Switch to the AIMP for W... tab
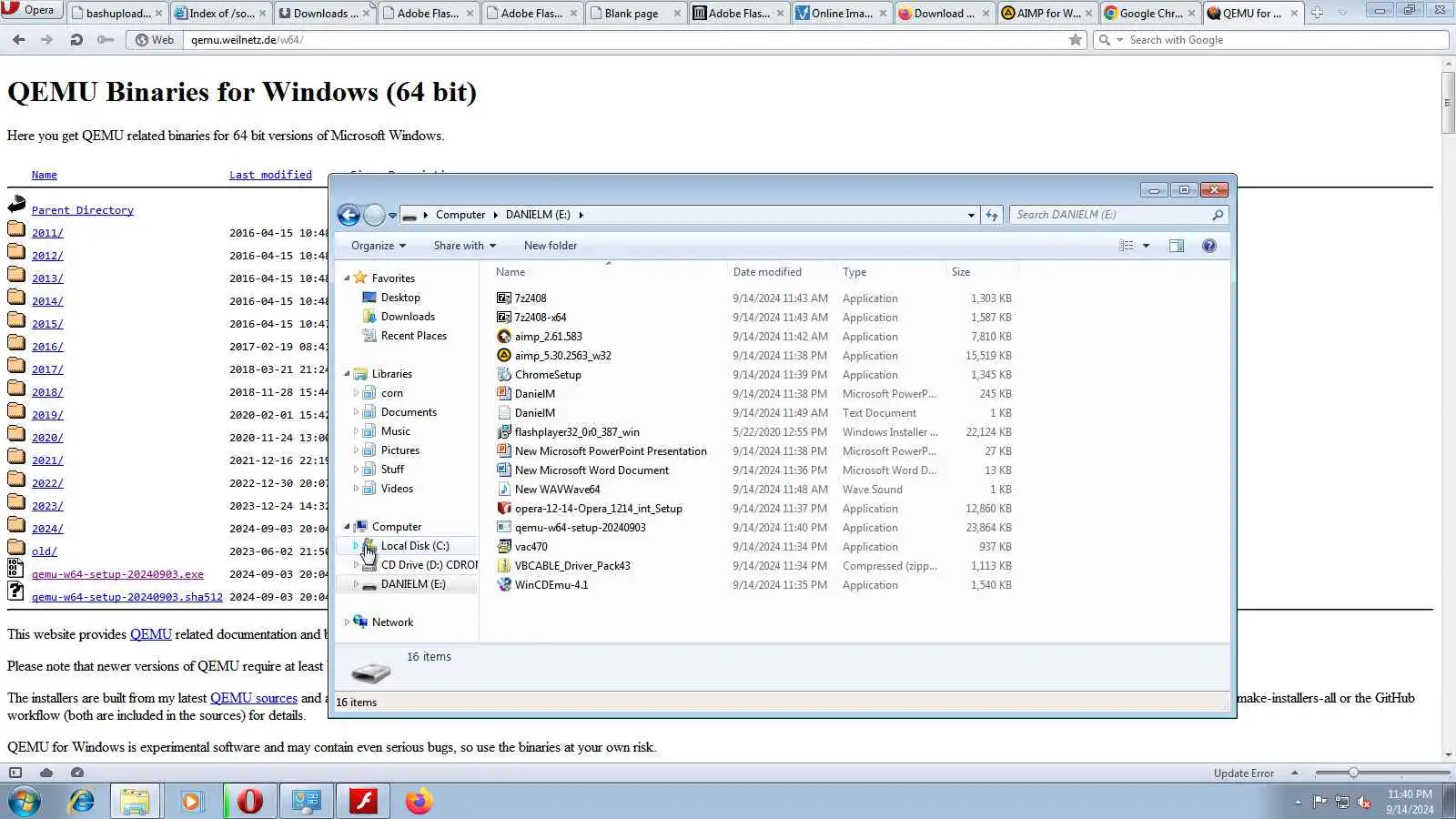This screenshot has width=1456, height=819. tap(1047, 13)
